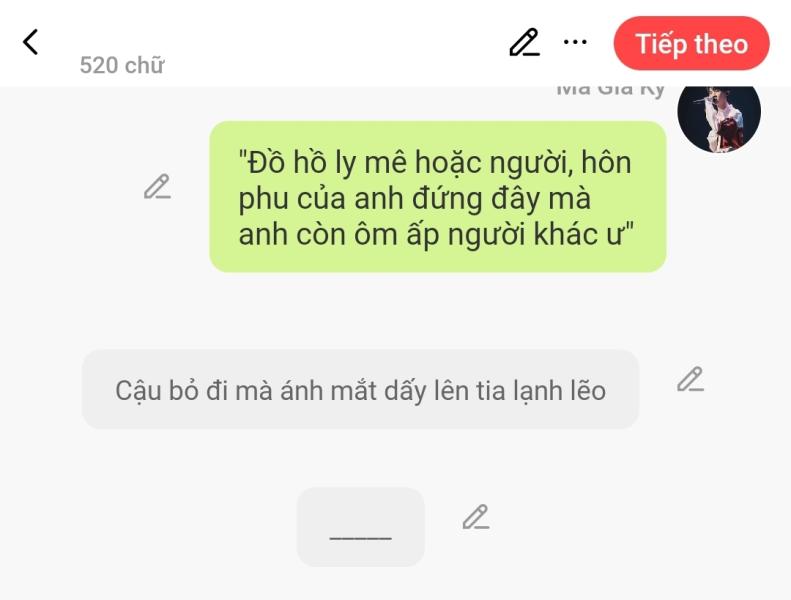The width and height of the screenshot is (791, 600).
Task: Edit the blank divider bubble via pencil
Action: (476, 517)
